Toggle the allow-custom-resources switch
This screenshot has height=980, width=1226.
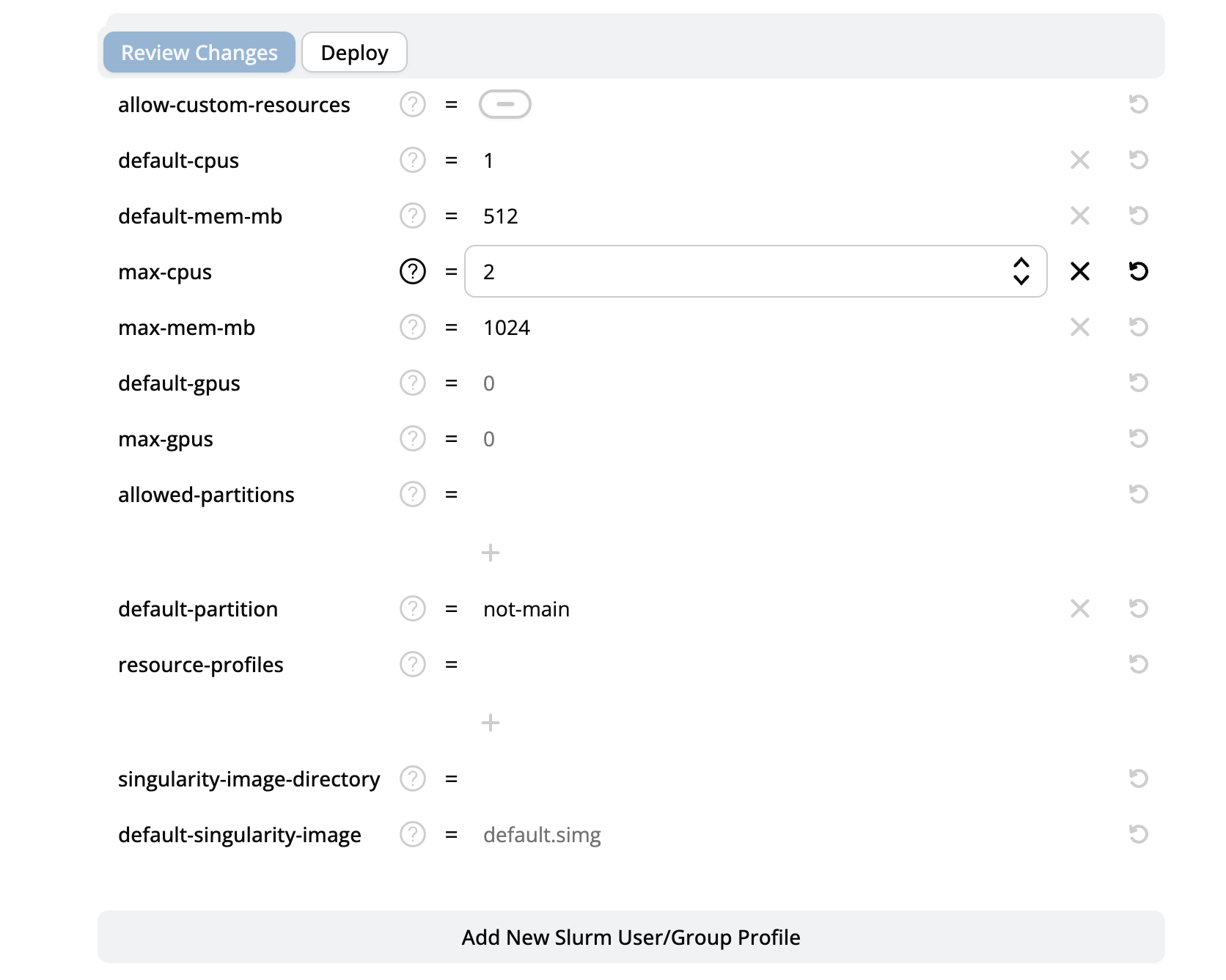pos(504,105)
